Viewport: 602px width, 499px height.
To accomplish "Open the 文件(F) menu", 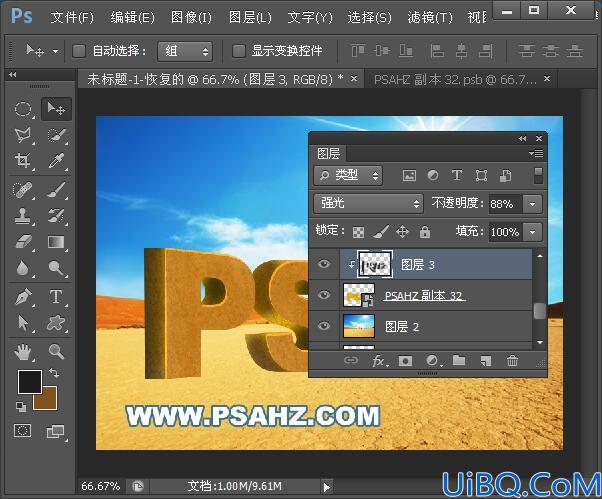I will (x=72, y=17).
